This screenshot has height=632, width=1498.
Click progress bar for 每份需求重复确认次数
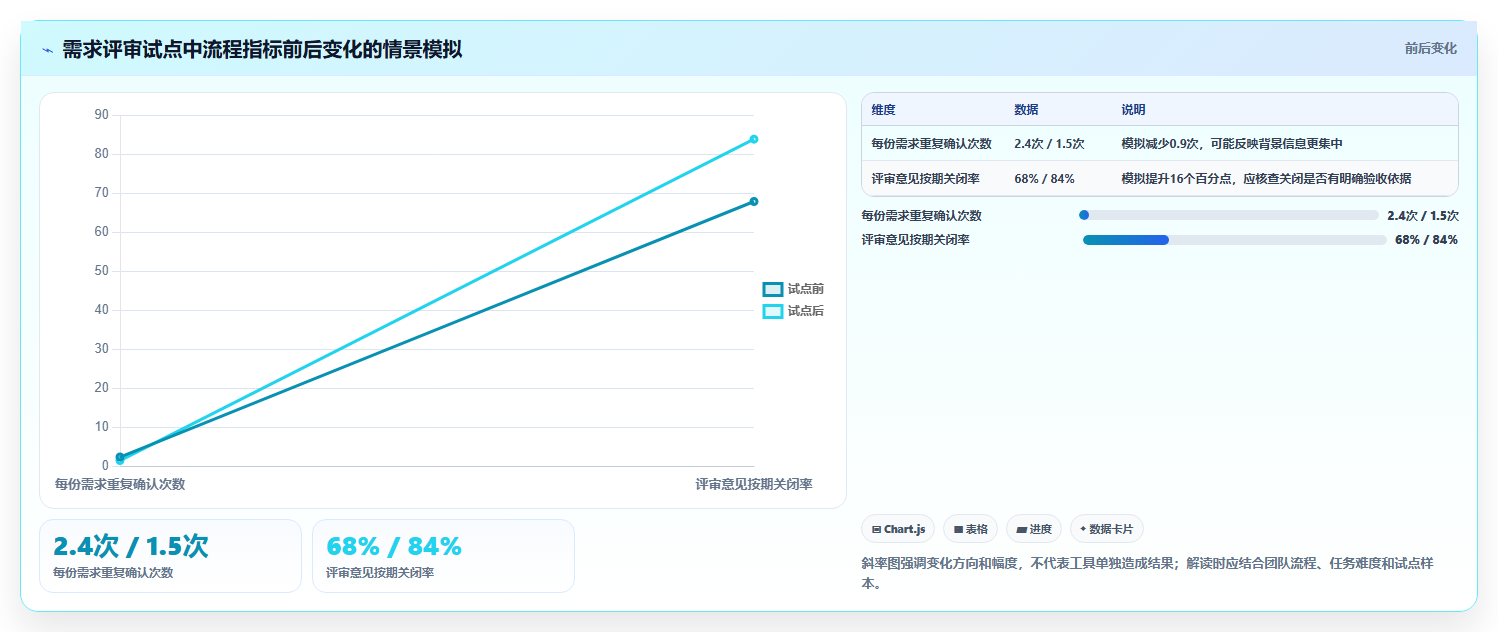click(1229, 215)
